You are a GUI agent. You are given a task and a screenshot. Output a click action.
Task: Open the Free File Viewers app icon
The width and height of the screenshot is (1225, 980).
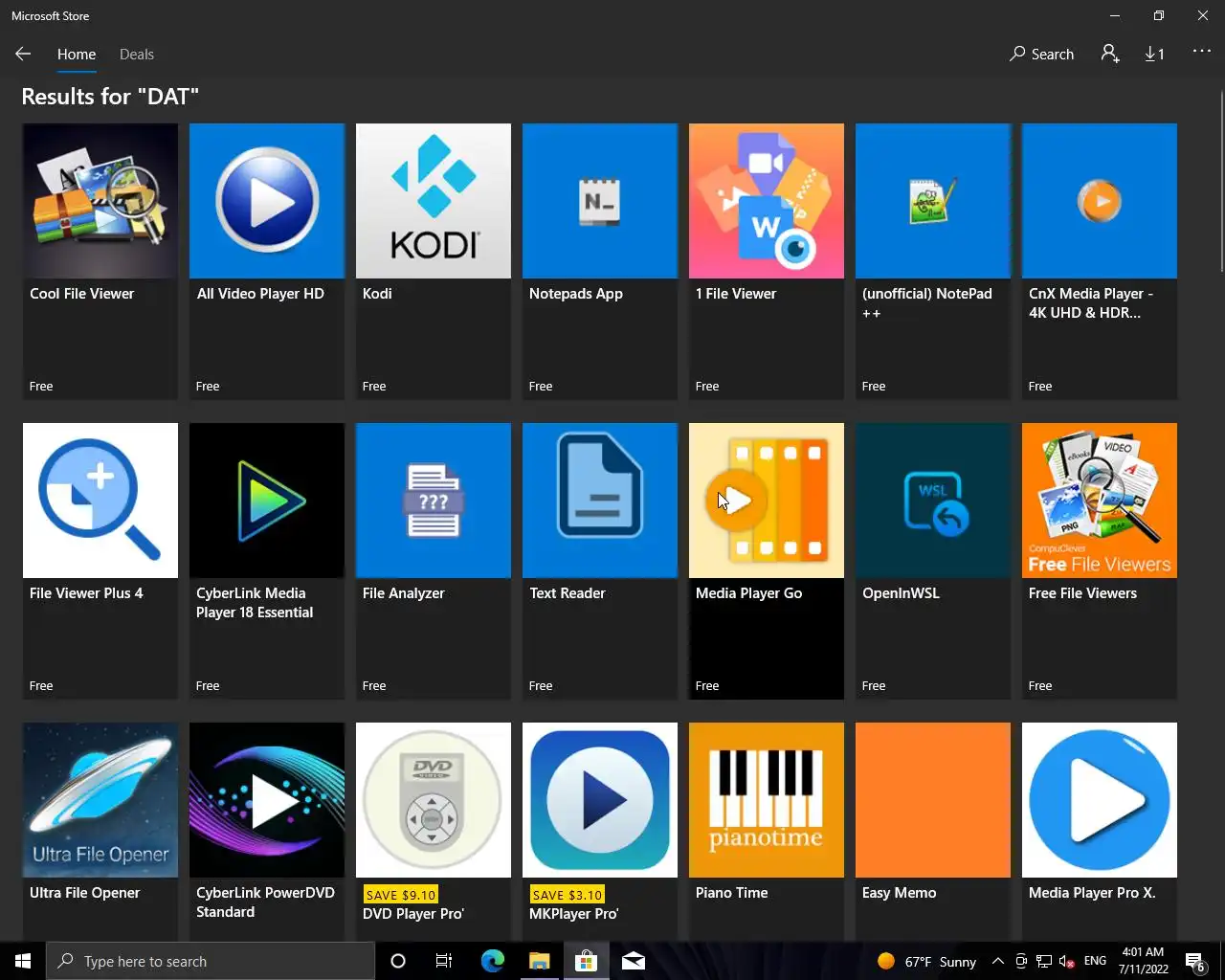point(1100,501)
